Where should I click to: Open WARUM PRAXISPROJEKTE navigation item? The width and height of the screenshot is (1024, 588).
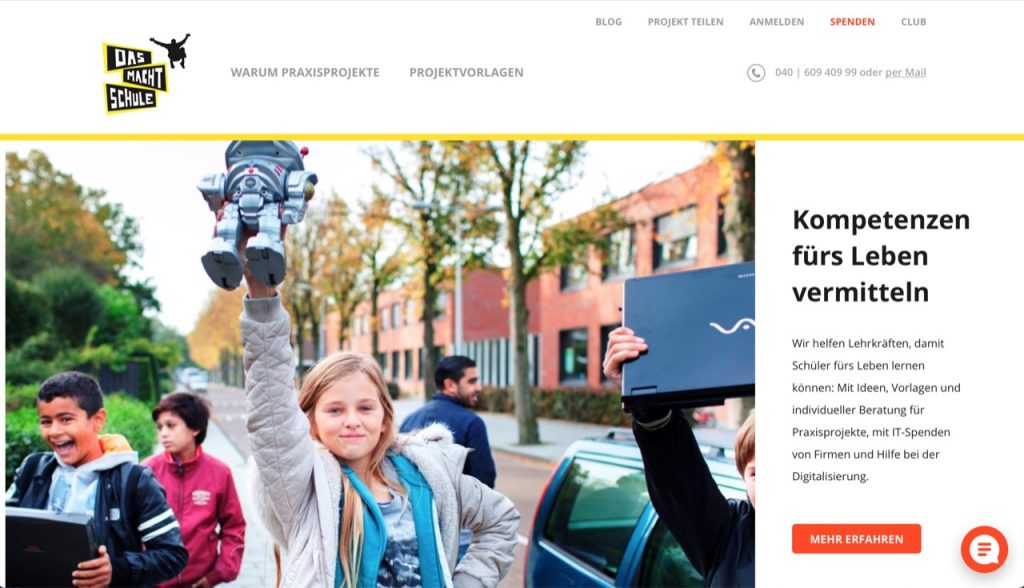305,73
